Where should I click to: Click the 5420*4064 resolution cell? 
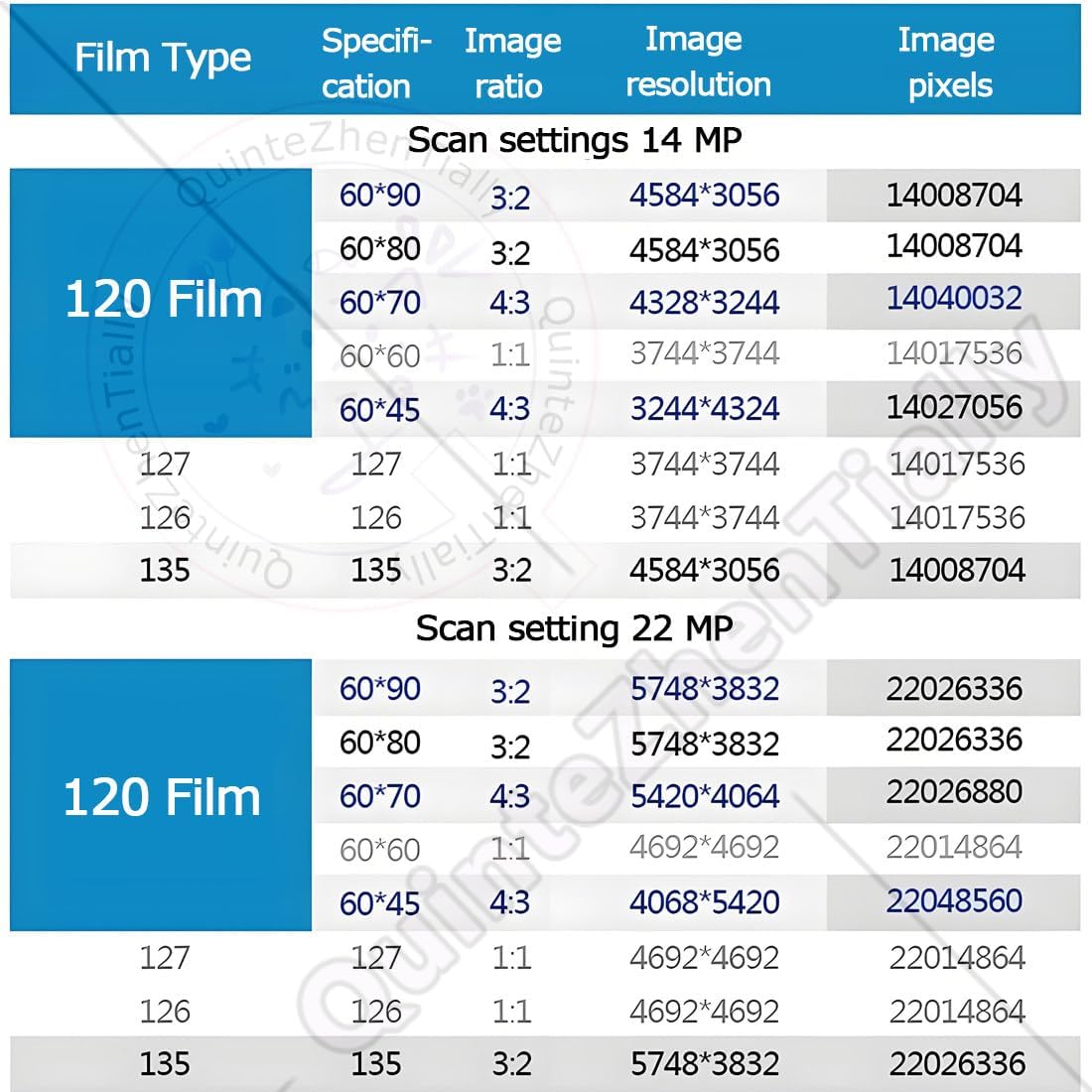(x=704, y=795)
